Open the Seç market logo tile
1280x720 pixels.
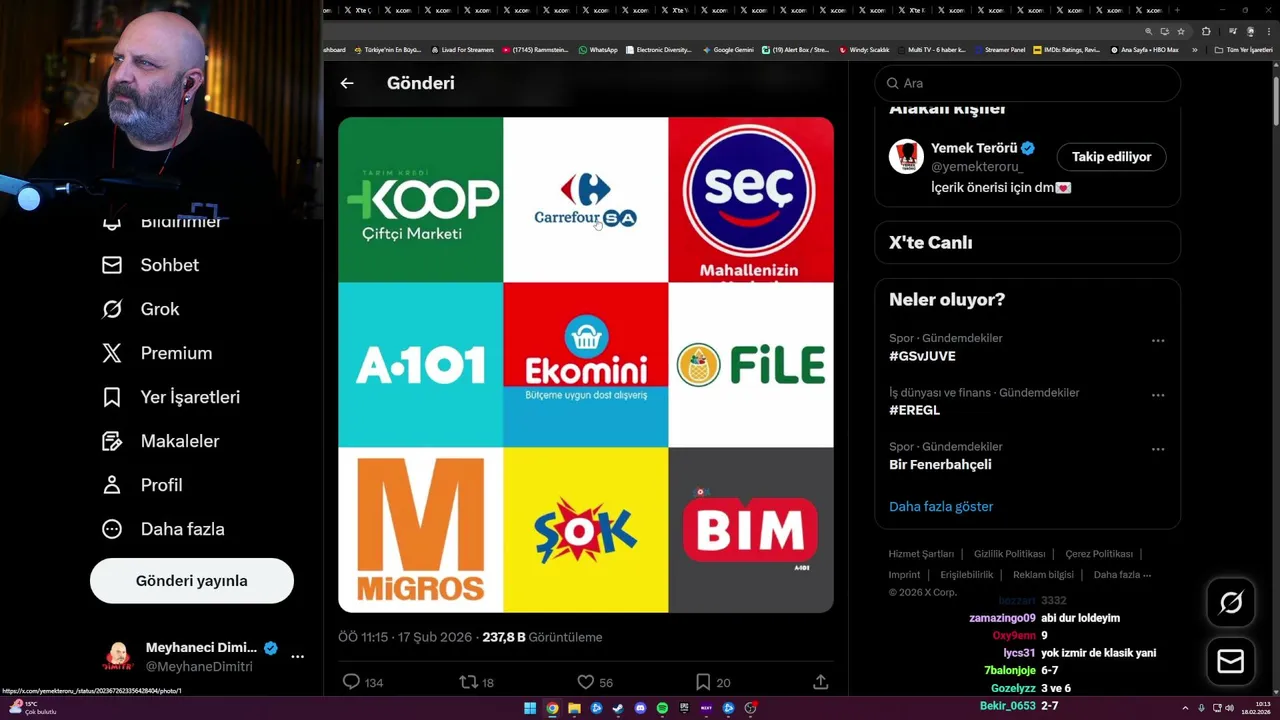751,199
